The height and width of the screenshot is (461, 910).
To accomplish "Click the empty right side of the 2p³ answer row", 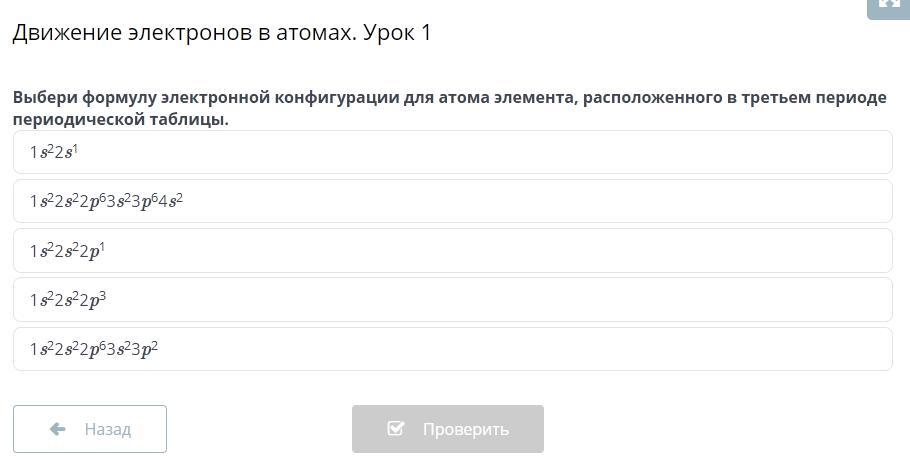I will [x=600, y=300].
